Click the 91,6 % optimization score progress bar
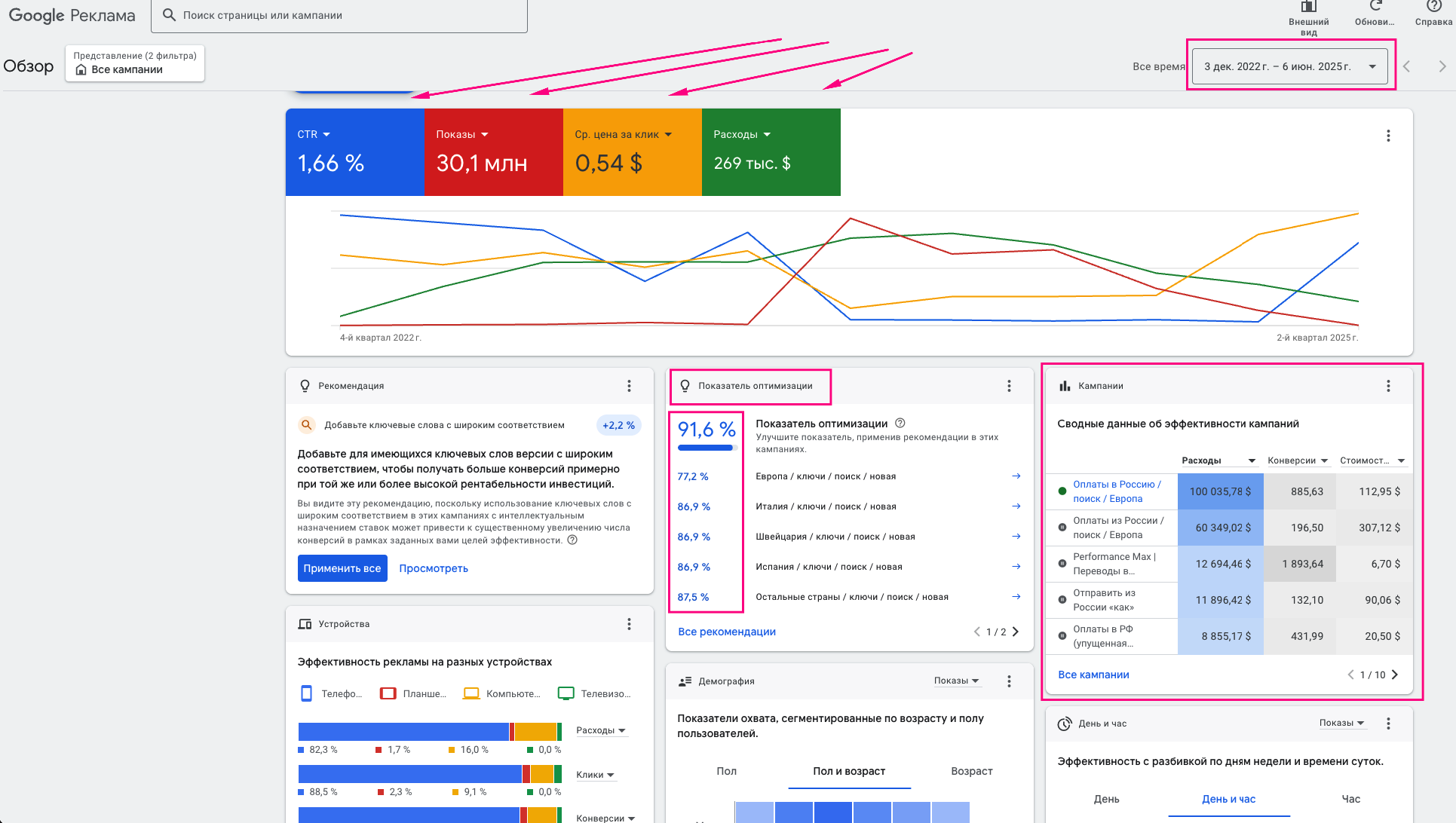Viewport: 1456px width, 823px height. 706,447
